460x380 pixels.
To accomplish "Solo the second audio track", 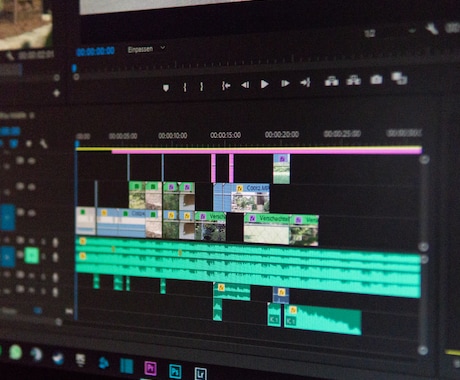I will tap(43, 257).
